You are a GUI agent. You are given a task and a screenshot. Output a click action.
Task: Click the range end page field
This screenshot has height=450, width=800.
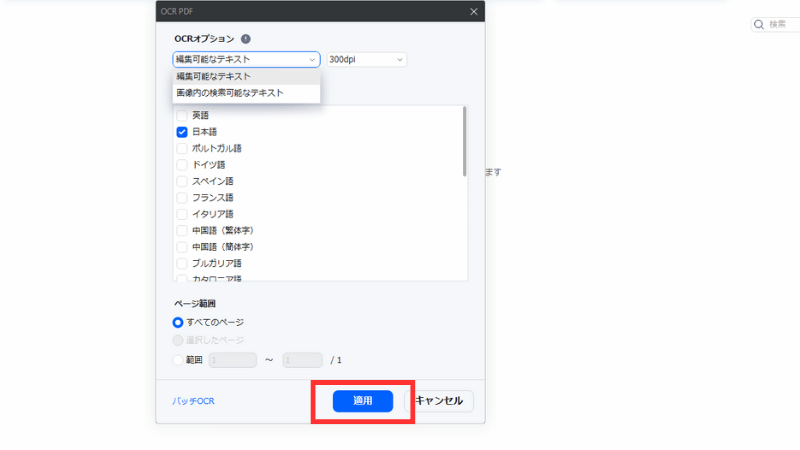click(303, 360)
